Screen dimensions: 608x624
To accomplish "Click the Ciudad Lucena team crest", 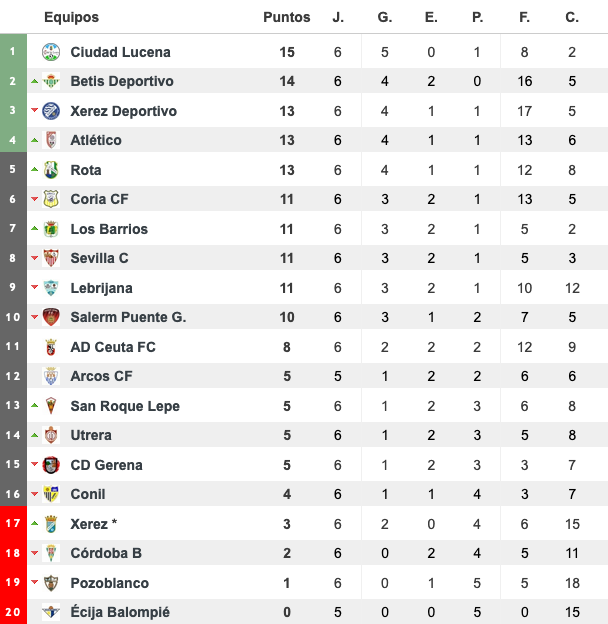I will tap(51, 52).
